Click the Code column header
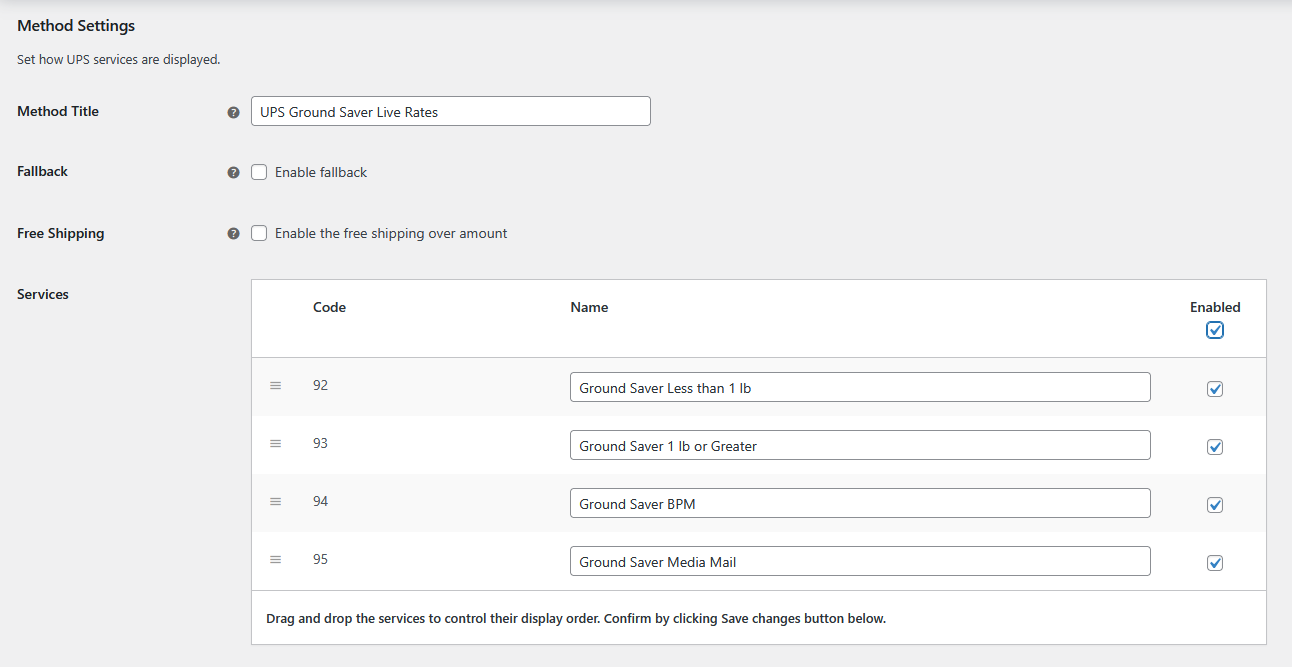The height and width of the screenshot is (667, 1292). [x=329, y=307]
